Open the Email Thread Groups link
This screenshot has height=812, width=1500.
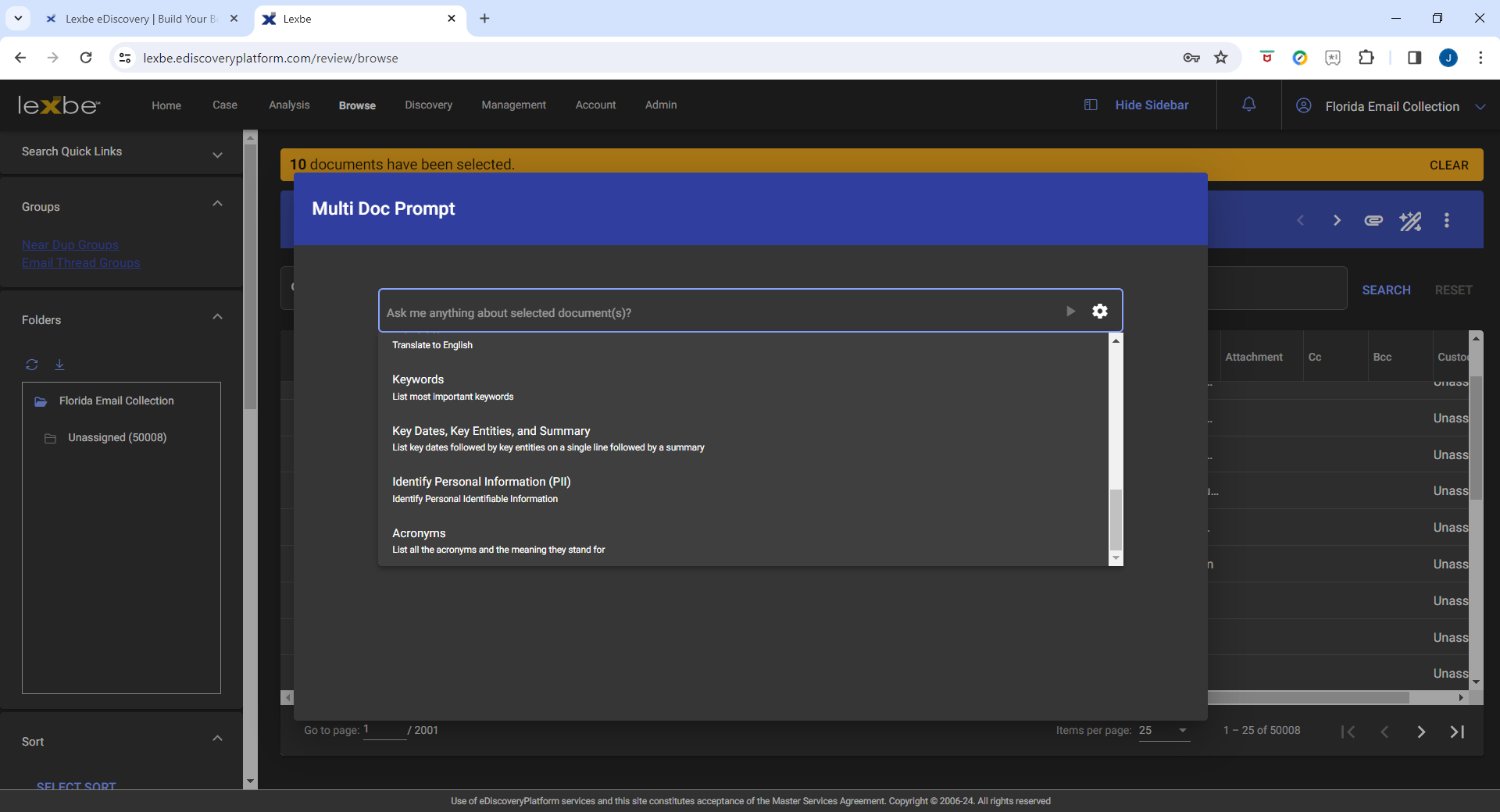[80, 263]
